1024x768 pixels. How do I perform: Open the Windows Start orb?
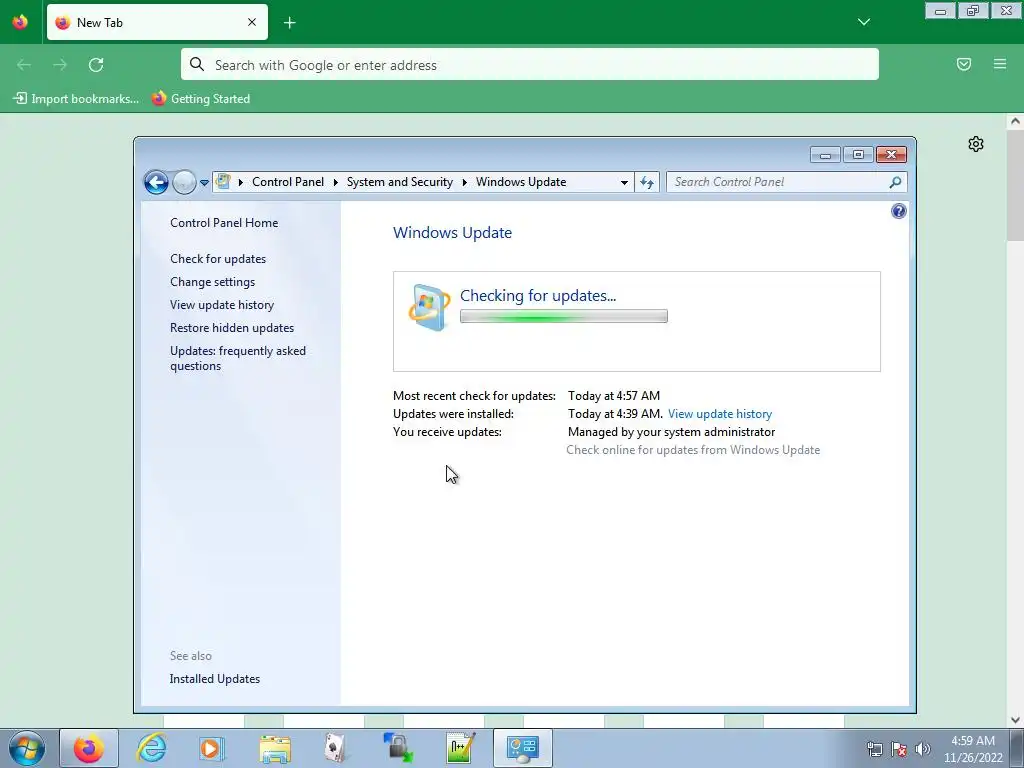coord(27,748)
